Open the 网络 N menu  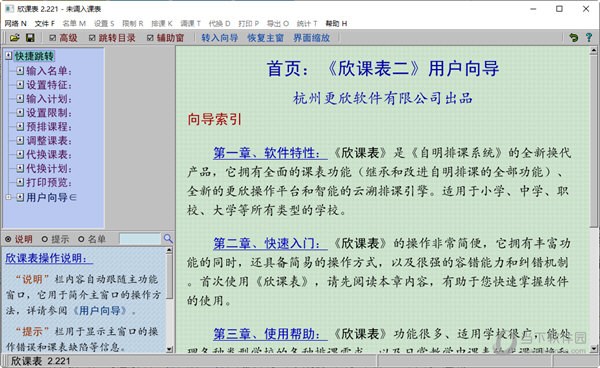point(16,23)
